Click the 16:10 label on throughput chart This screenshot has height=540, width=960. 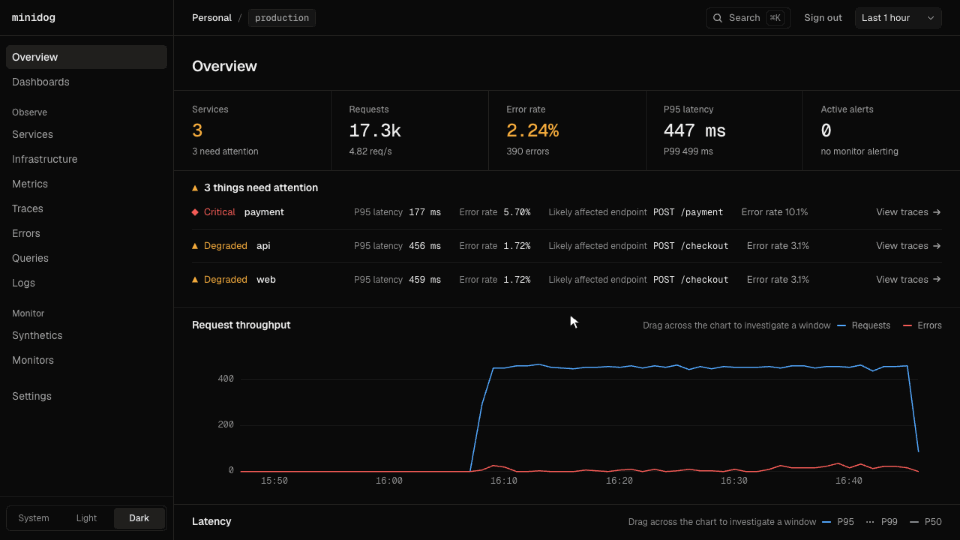click(504, 481)
